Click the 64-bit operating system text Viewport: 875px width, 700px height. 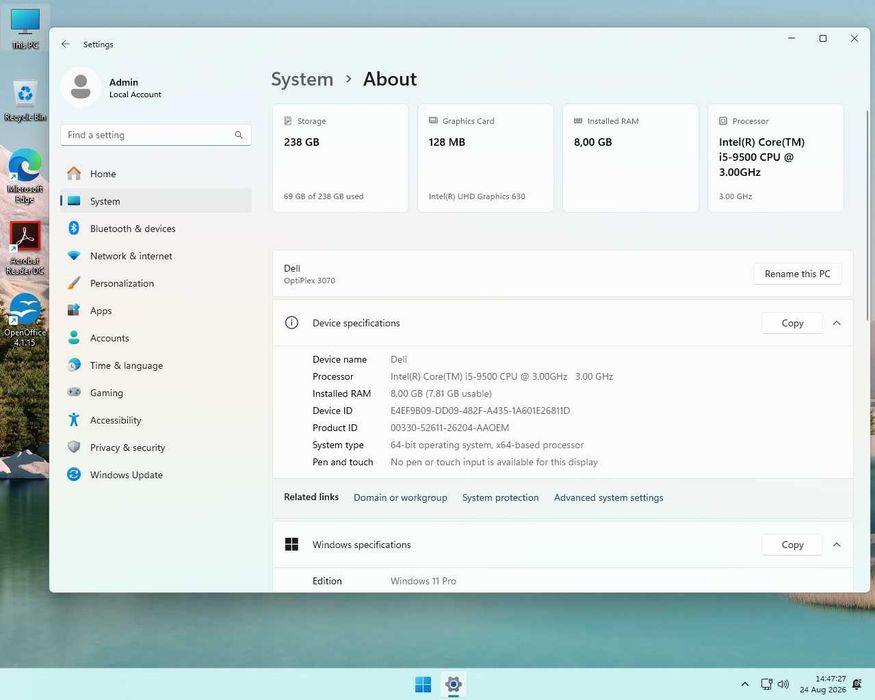click(x=487, y=445)
